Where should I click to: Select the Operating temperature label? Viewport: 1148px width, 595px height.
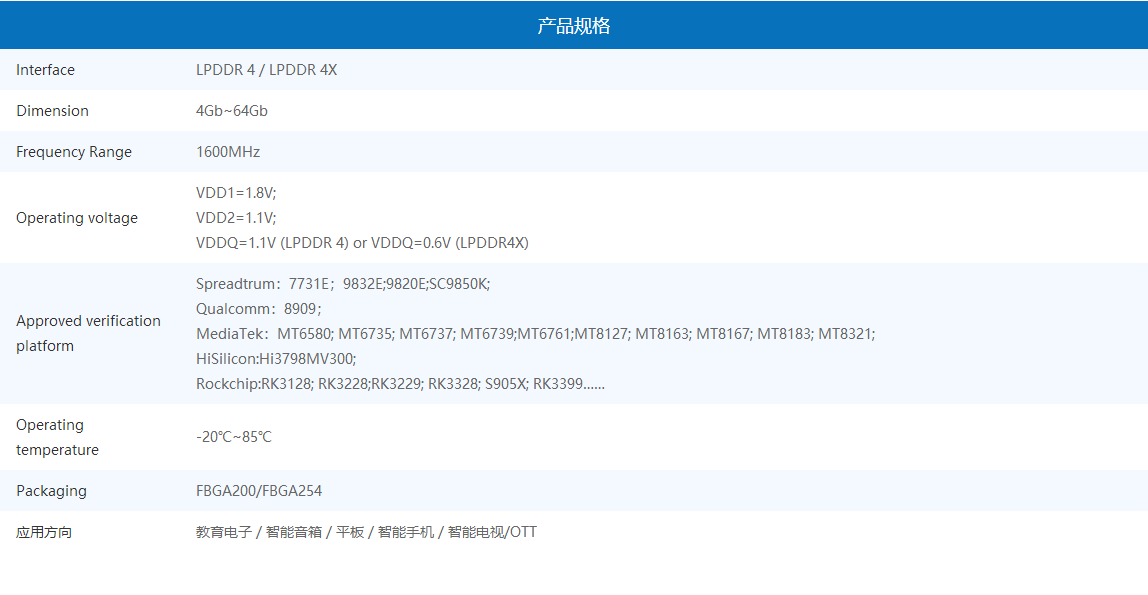coord(57,438)
